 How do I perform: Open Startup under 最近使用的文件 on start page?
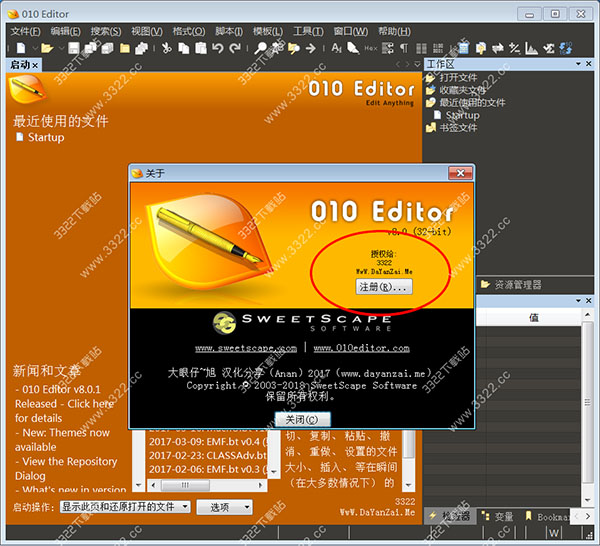40,137
